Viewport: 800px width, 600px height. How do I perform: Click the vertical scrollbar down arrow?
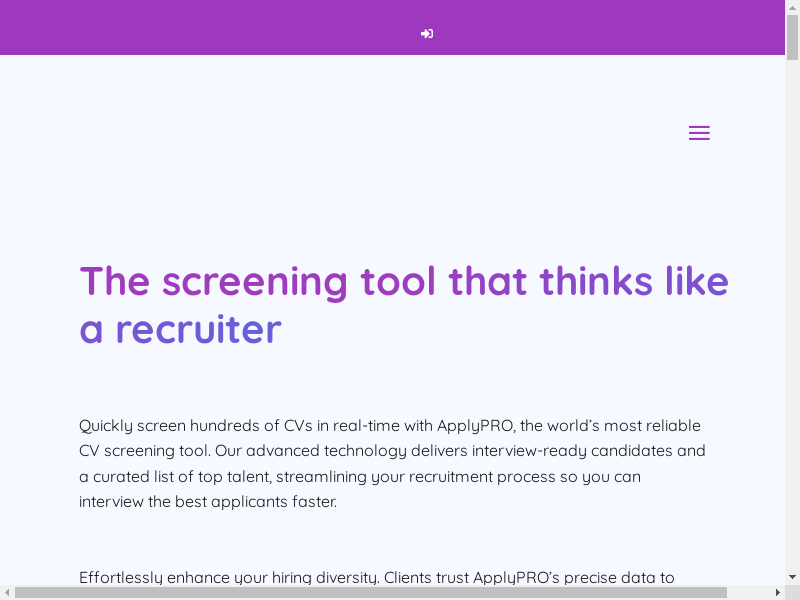click(792, 577)
